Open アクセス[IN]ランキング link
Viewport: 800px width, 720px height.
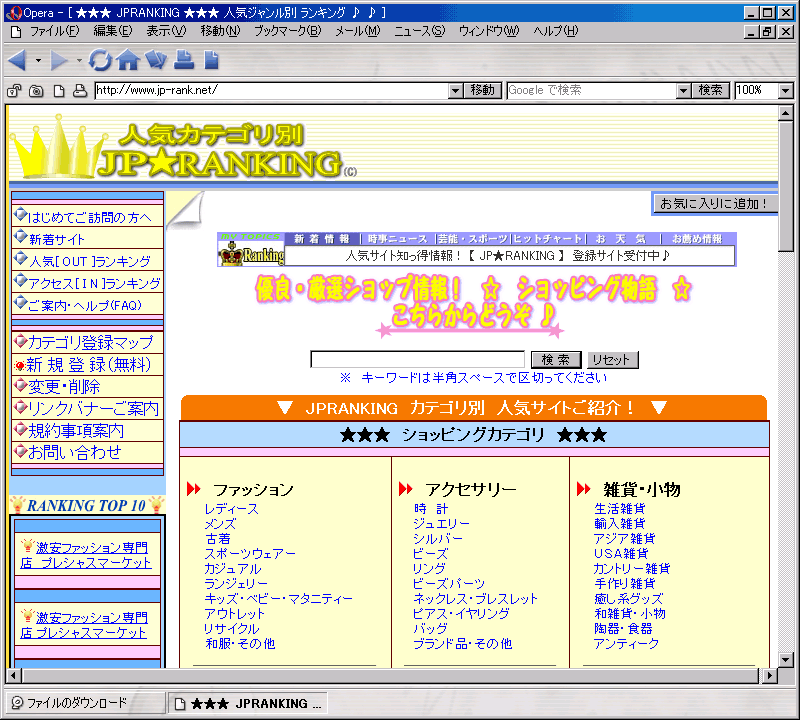point(94,284)
